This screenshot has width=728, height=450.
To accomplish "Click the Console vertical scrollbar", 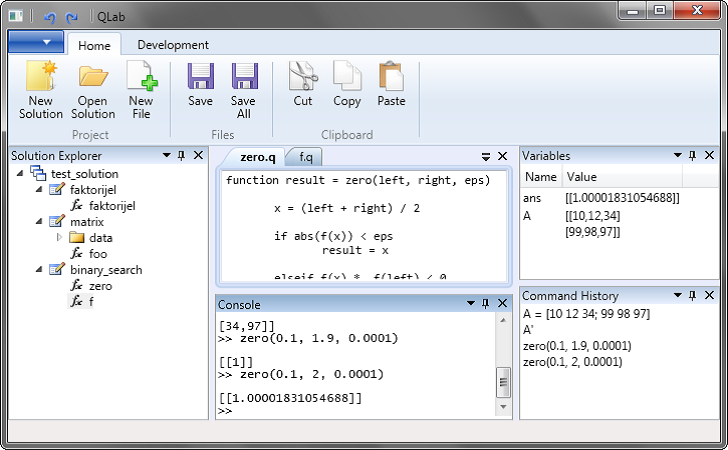I will (x=503, y=380).
